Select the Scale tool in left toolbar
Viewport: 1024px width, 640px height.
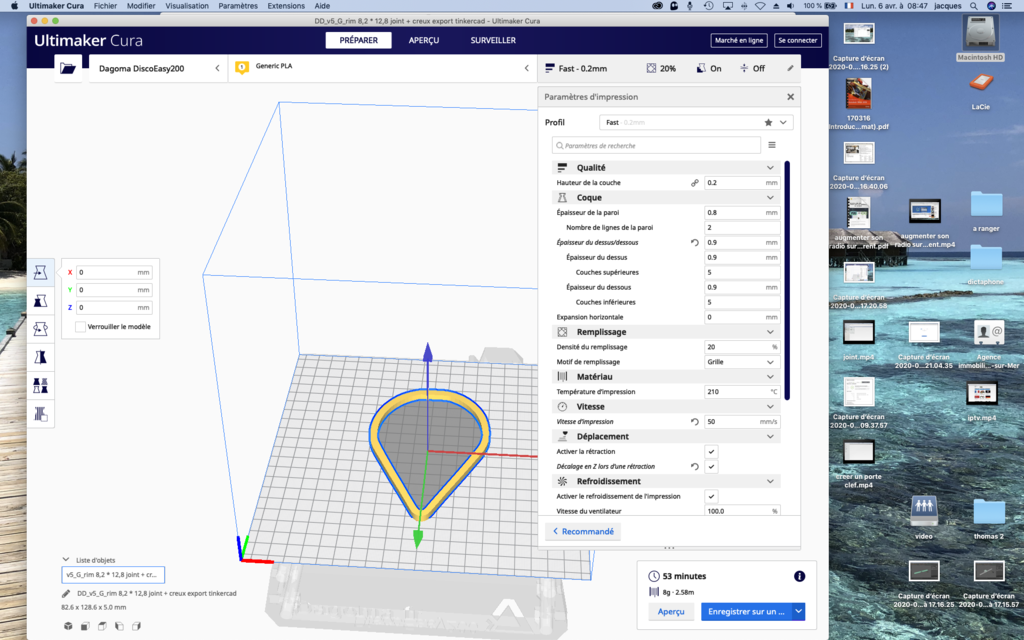point(40,301)
